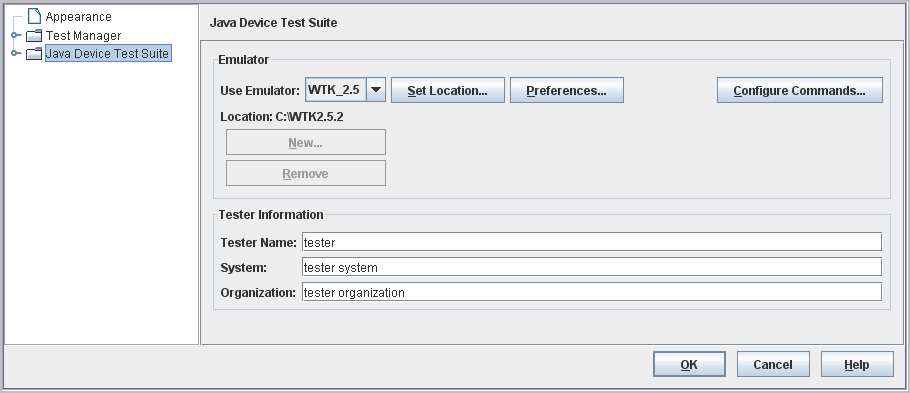Select Java Device Test Suite tree item
This screenshot has width=910, height=393.
point(108,53)
